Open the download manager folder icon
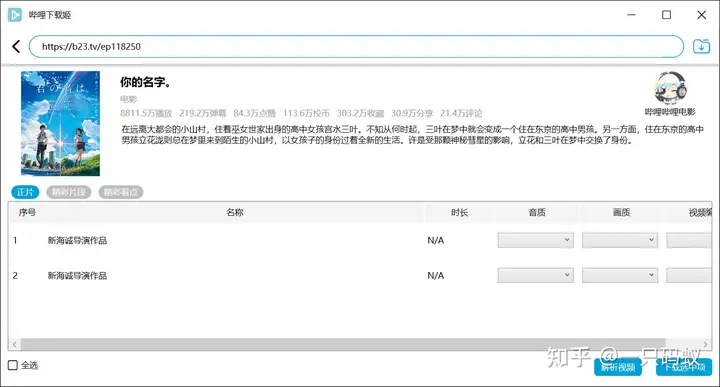The height and width of the screenshot is (387, 720). [x=701, y=46]
